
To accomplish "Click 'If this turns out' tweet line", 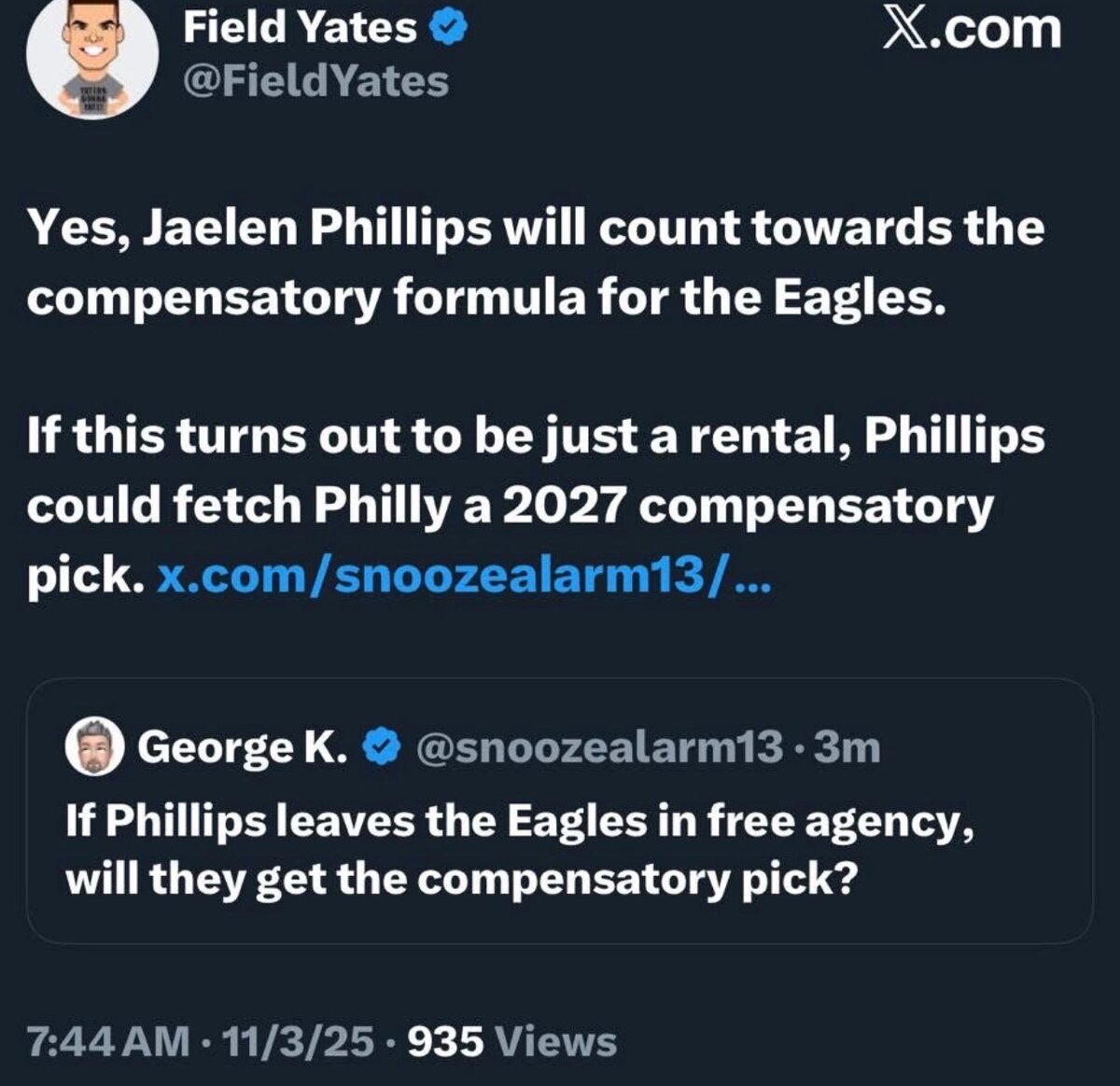I will click(535, 437).
